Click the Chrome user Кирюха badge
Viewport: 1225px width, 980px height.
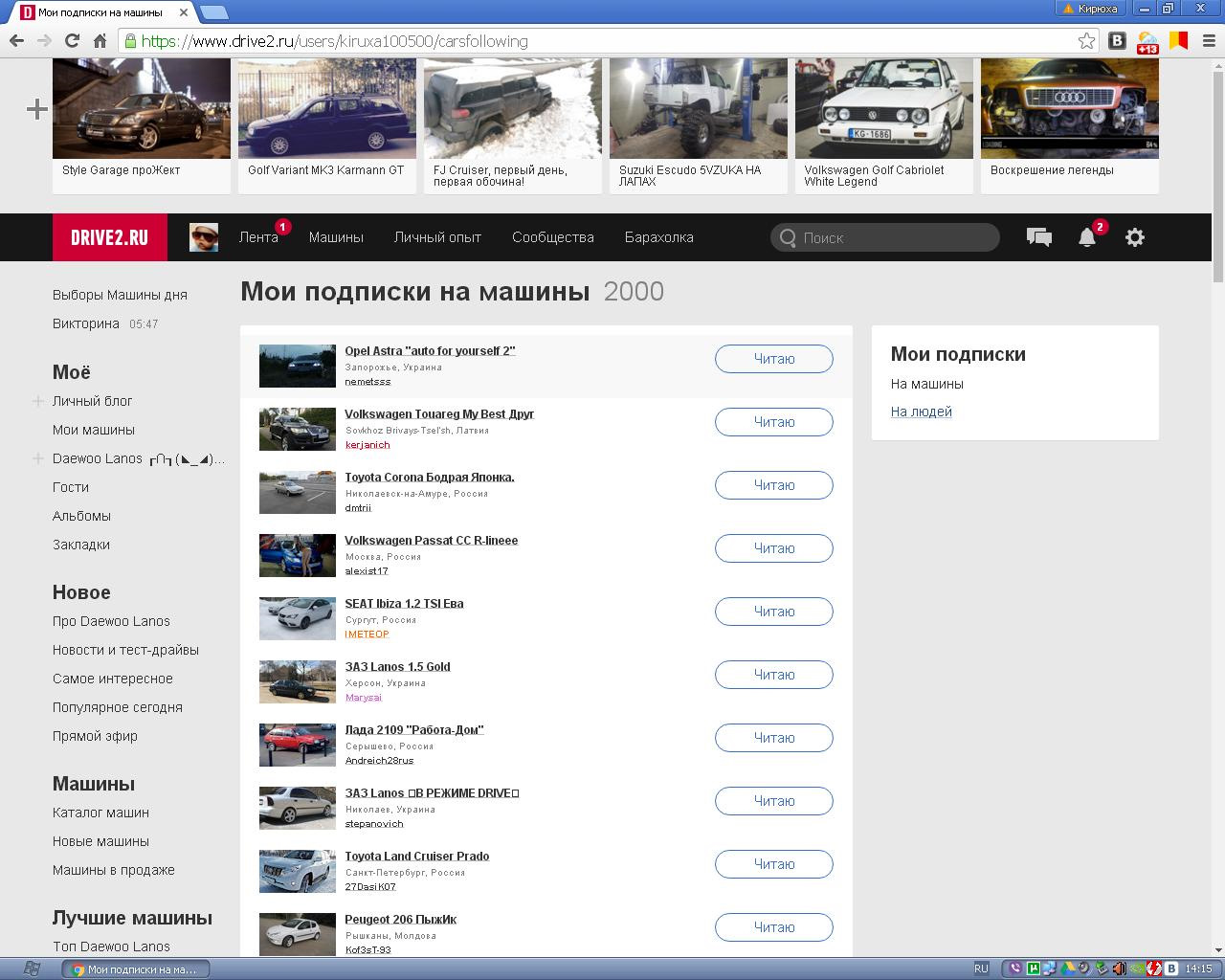pyautogui.click(x=1089, y=9)
